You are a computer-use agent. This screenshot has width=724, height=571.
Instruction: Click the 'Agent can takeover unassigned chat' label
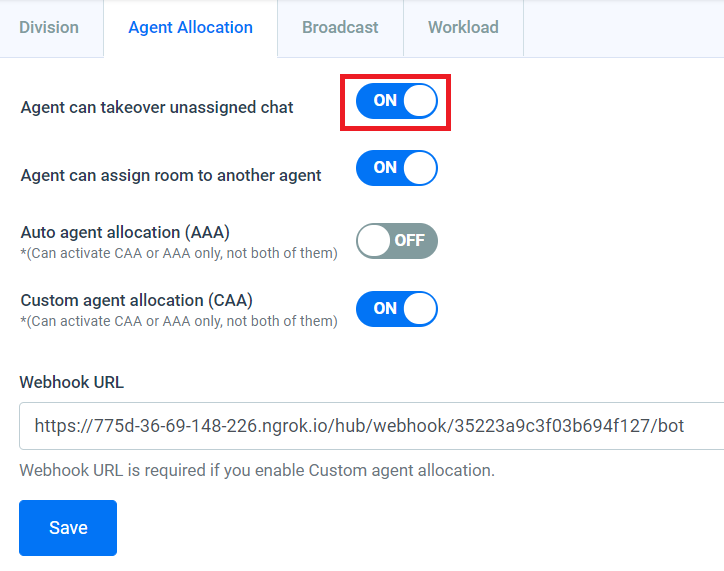pyautogui.click(x=157, y=108)
